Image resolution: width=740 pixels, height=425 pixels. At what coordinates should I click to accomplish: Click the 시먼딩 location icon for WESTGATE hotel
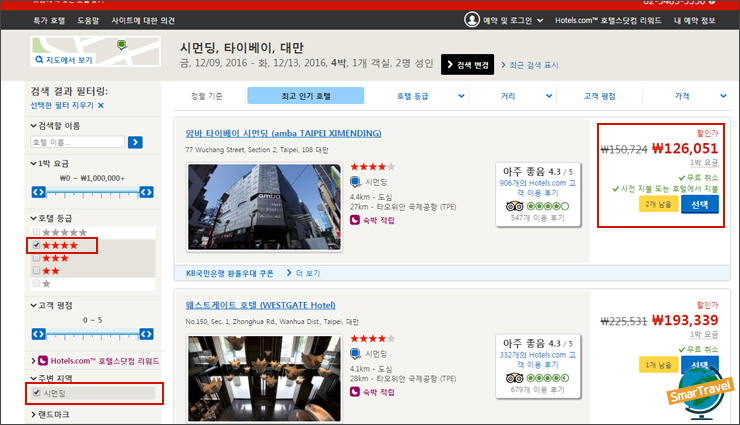[x=355, y=353]
